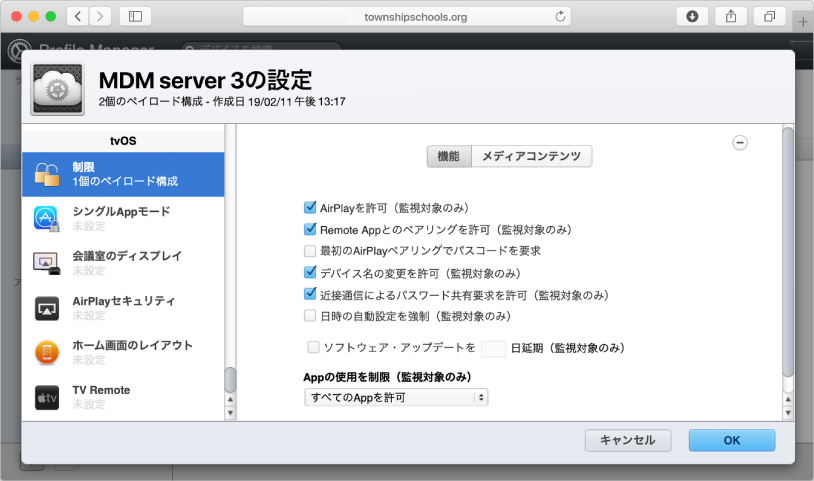Open the すべてのAppを許可 dropdown
Image resolution: width=814 pixels, height=481 pixels.
[396, 397]
